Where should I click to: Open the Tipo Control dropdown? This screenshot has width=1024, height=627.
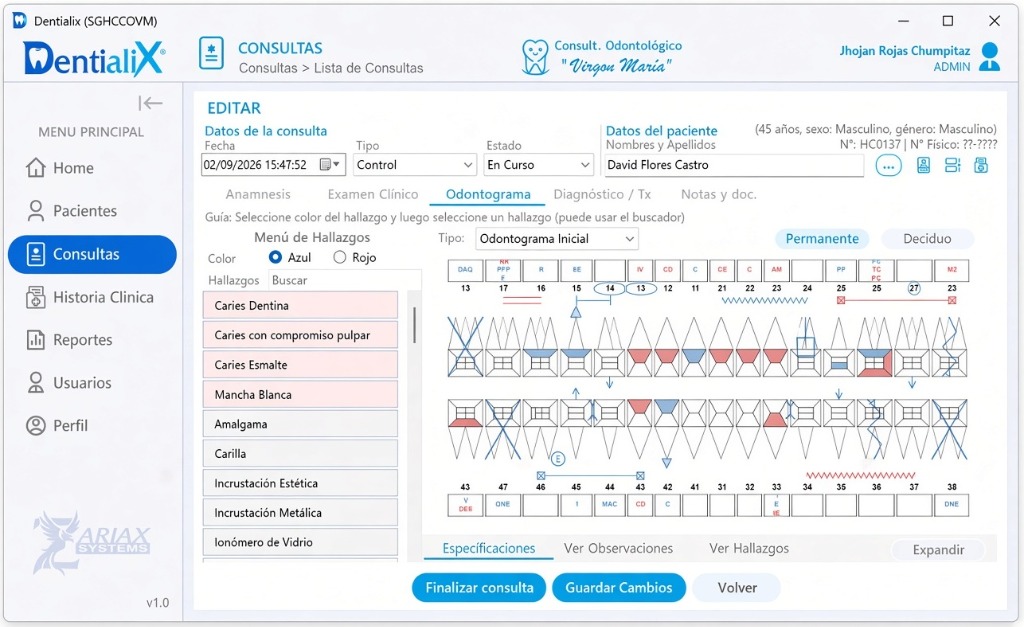coord(414,165)
